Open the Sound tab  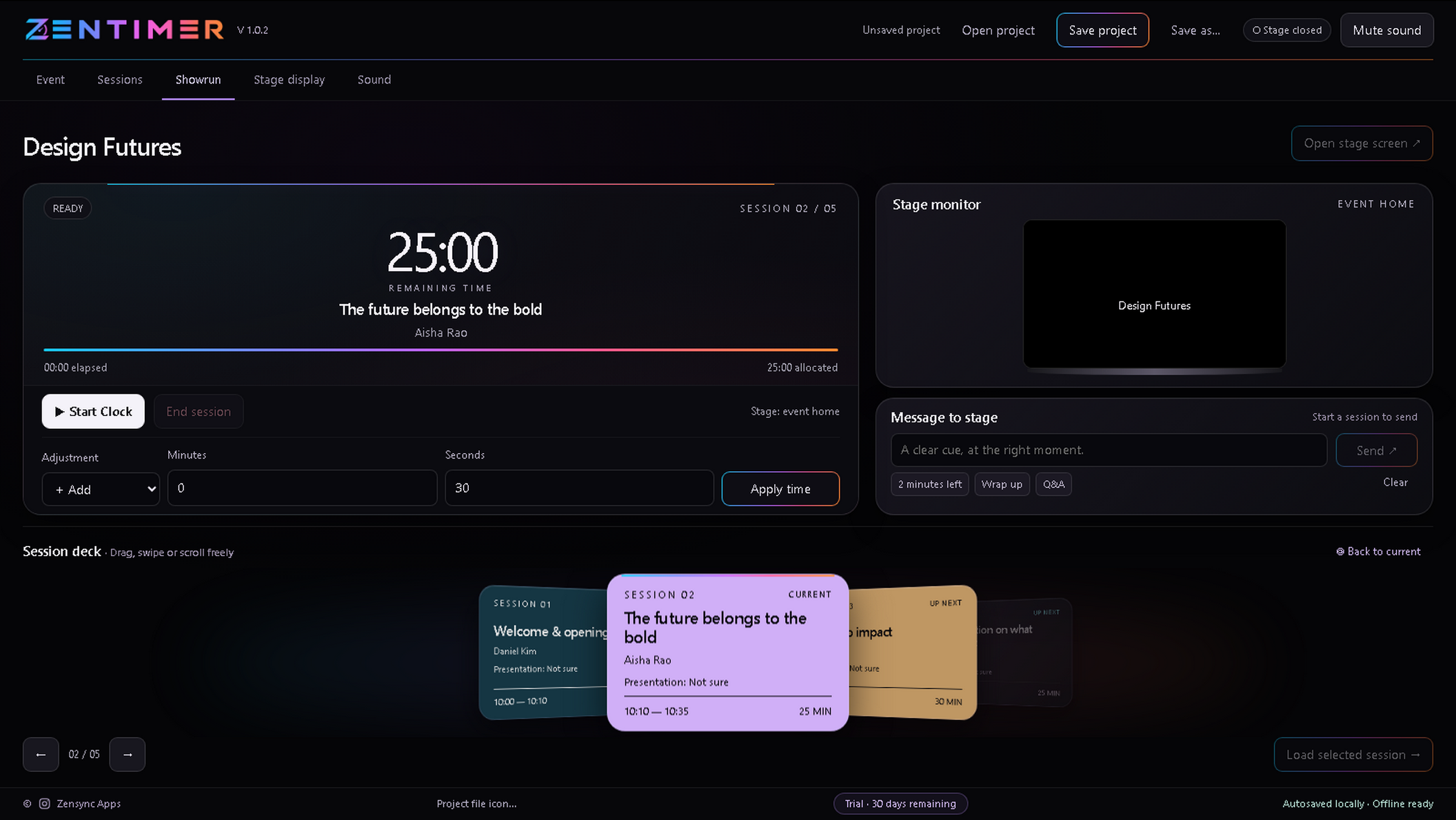coord(374,79)
